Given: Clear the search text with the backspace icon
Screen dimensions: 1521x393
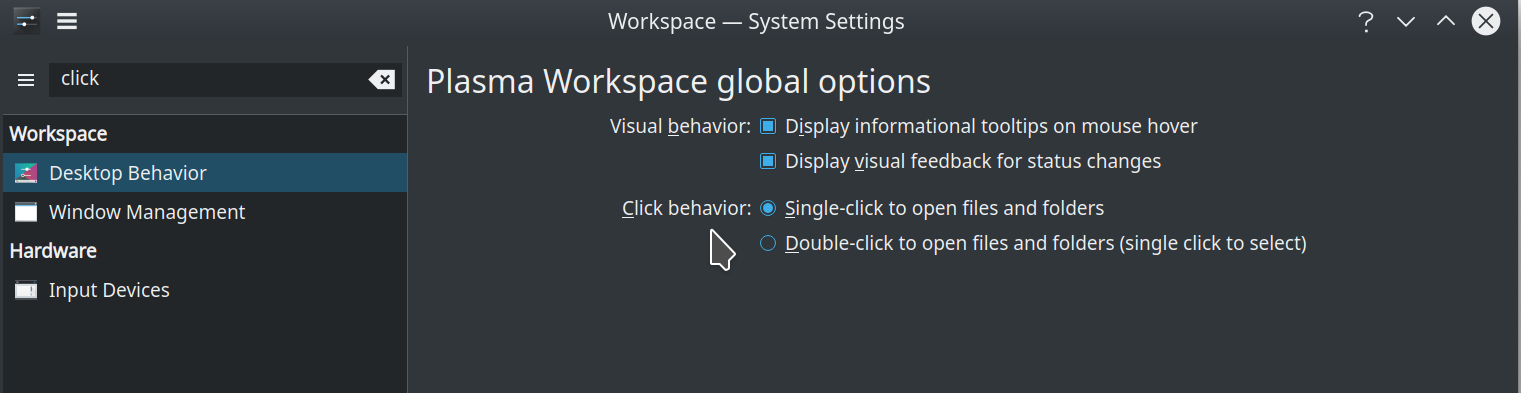Looking at the screenshot, I should coord(381,80).
